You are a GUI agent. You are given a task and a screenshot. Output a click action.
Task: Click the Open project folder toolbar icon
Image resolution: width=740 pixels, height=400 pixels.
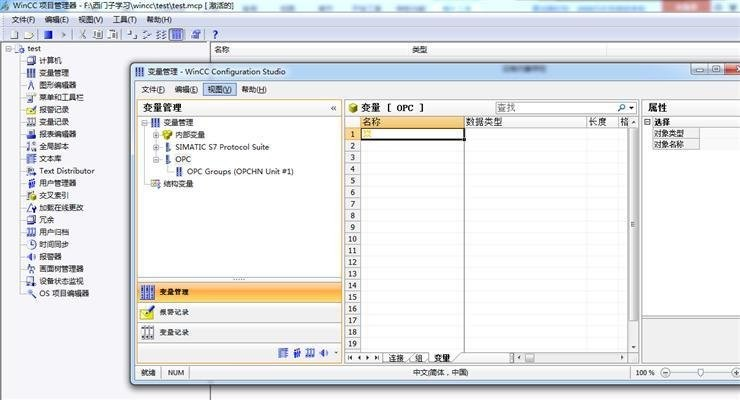click(29, 34)
